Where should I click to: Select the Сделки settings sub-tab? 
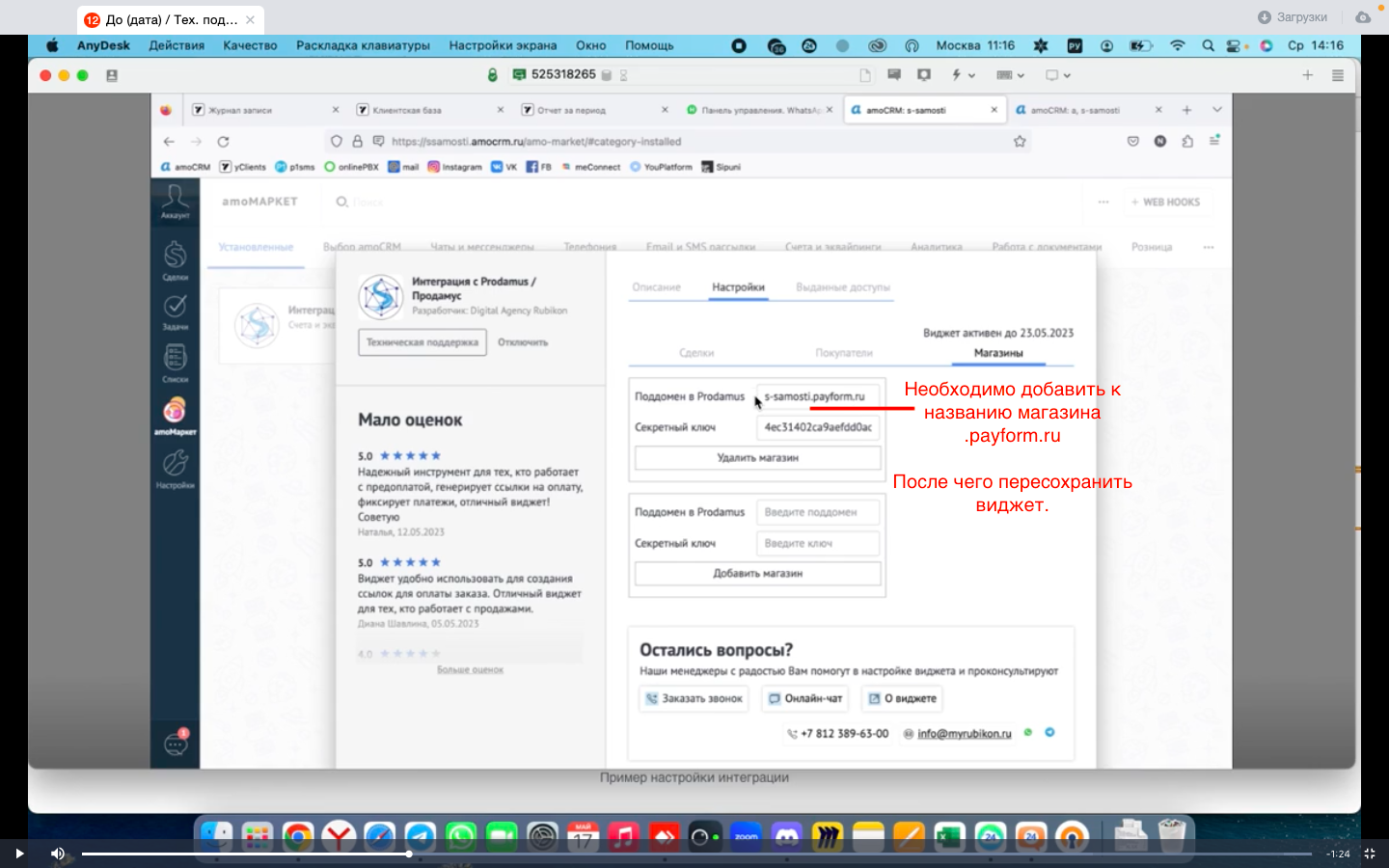tap(696, 353)
